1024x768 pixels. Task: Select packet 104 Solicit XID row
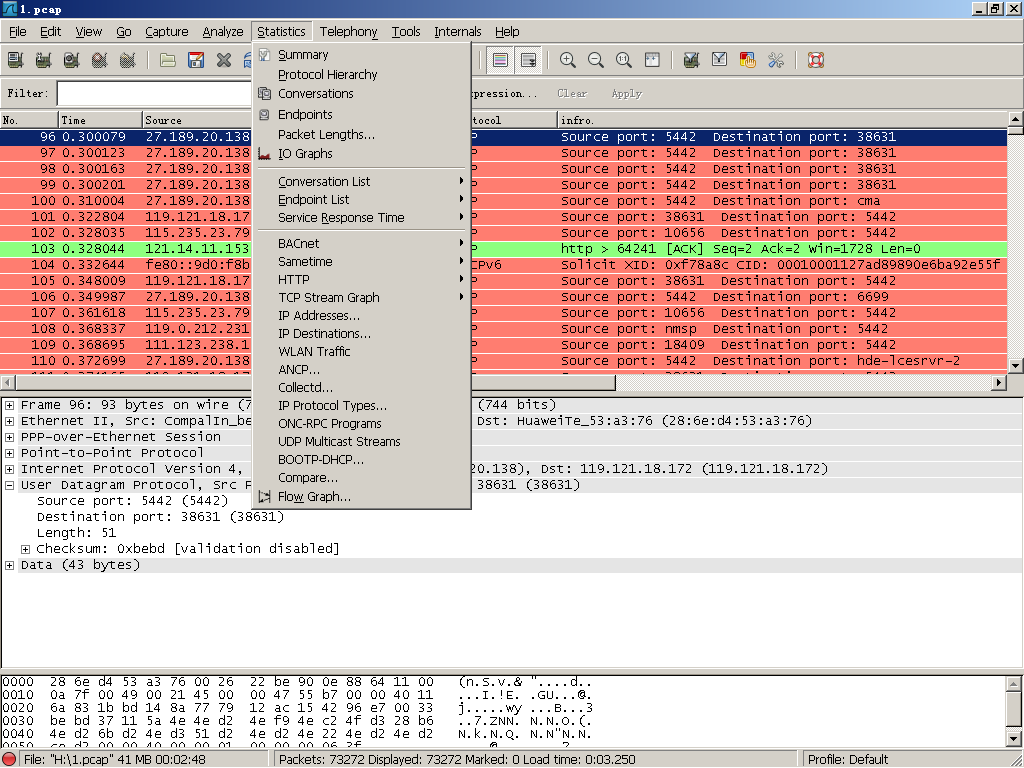504,265
